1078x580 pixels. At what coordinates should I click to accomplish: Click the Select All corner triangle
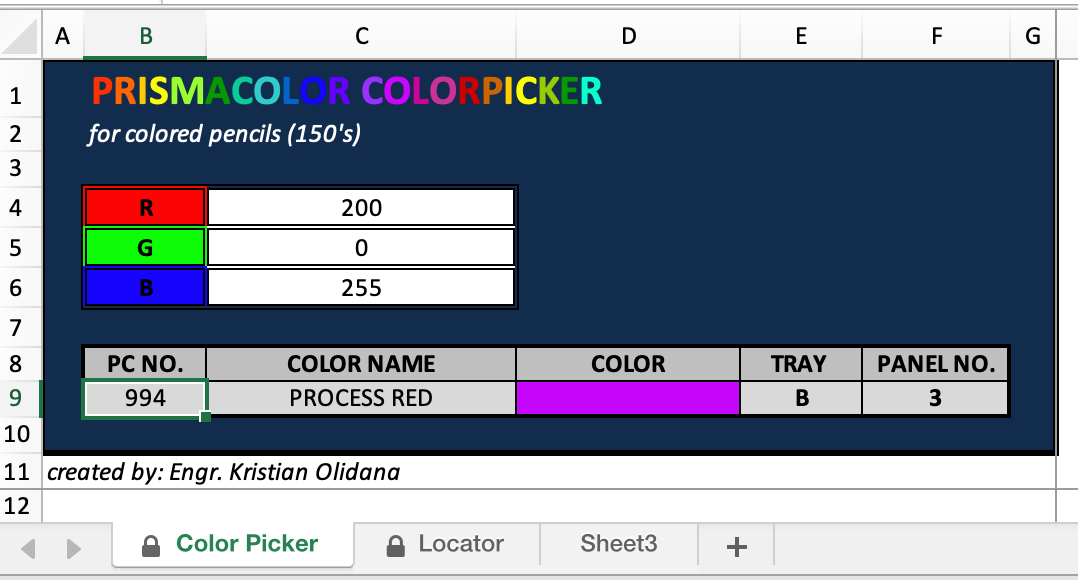tap(20, 36)
